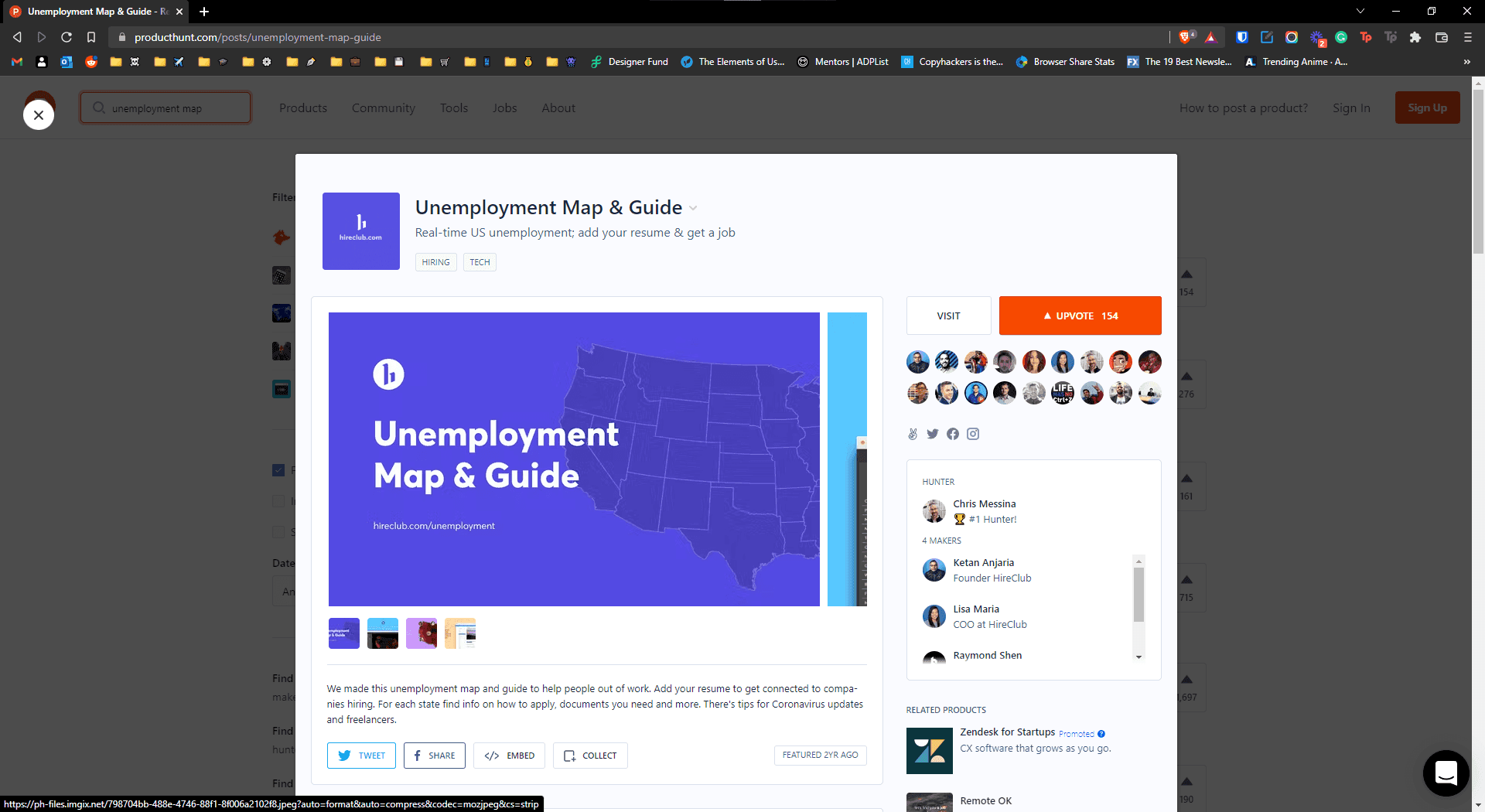Click the makers list scroll-down arrow
Screen dimensions: 1485x812
click(x=1138, y=657)
